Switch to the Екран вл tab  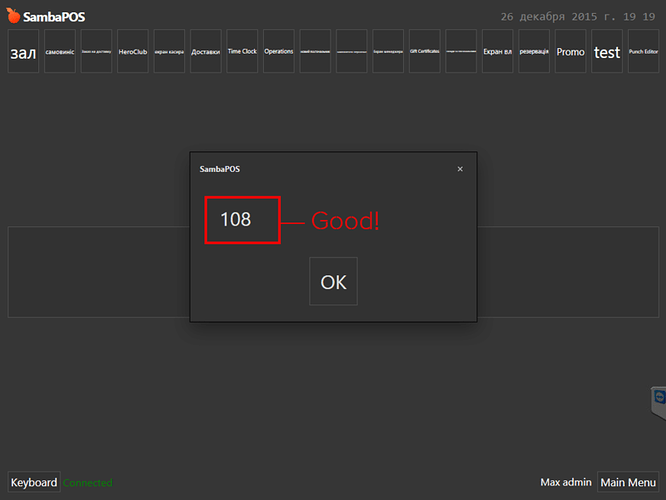497,51
